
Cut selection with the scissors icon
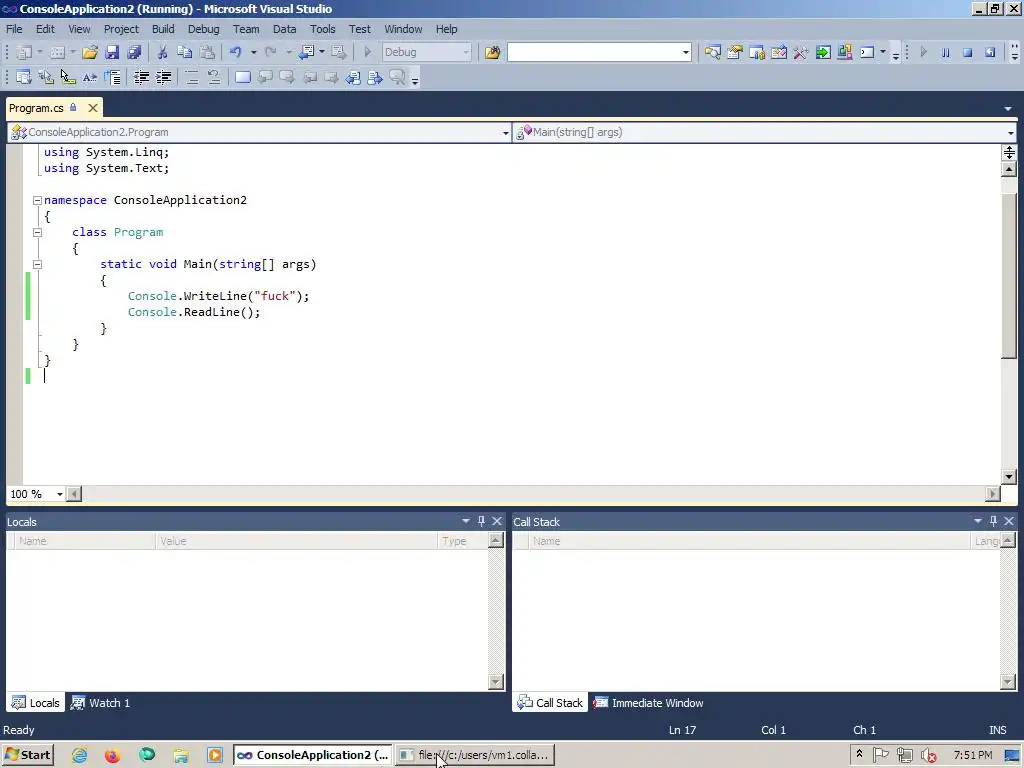pos(162,52)
